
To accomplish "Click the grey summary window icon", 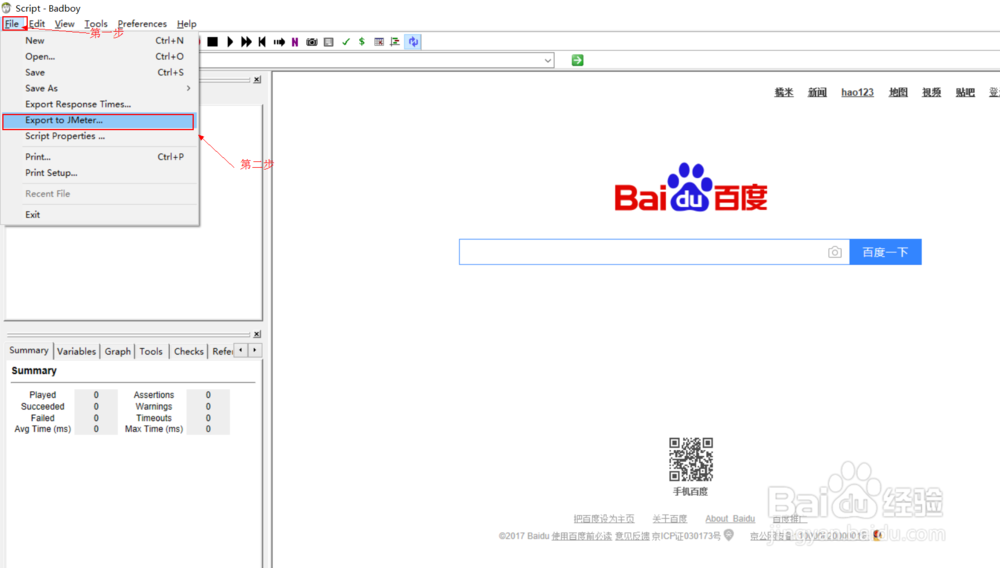I will click(x=328, y=42).
